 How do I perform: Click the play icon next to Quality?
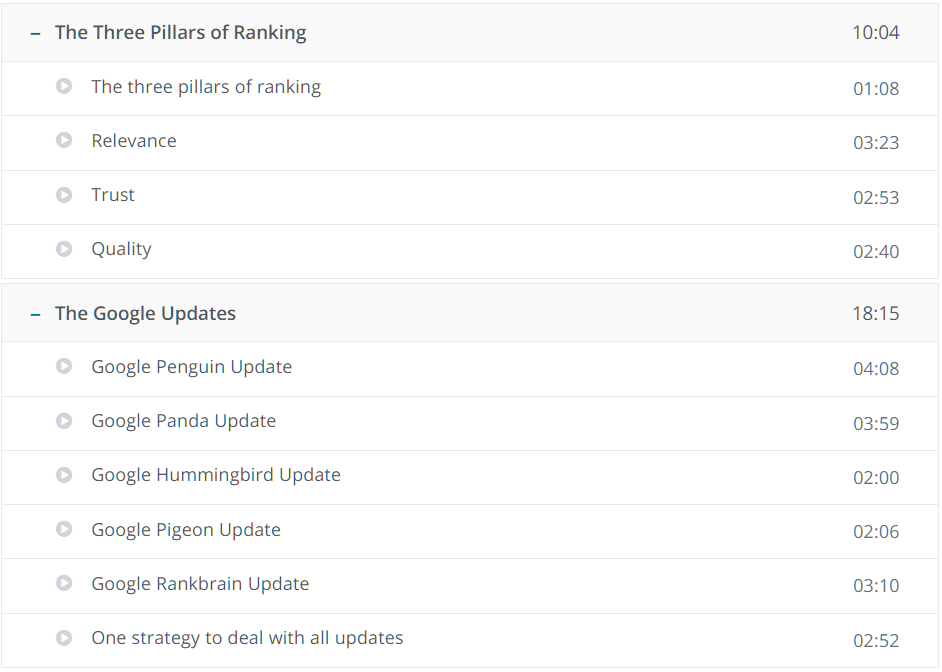64,249
